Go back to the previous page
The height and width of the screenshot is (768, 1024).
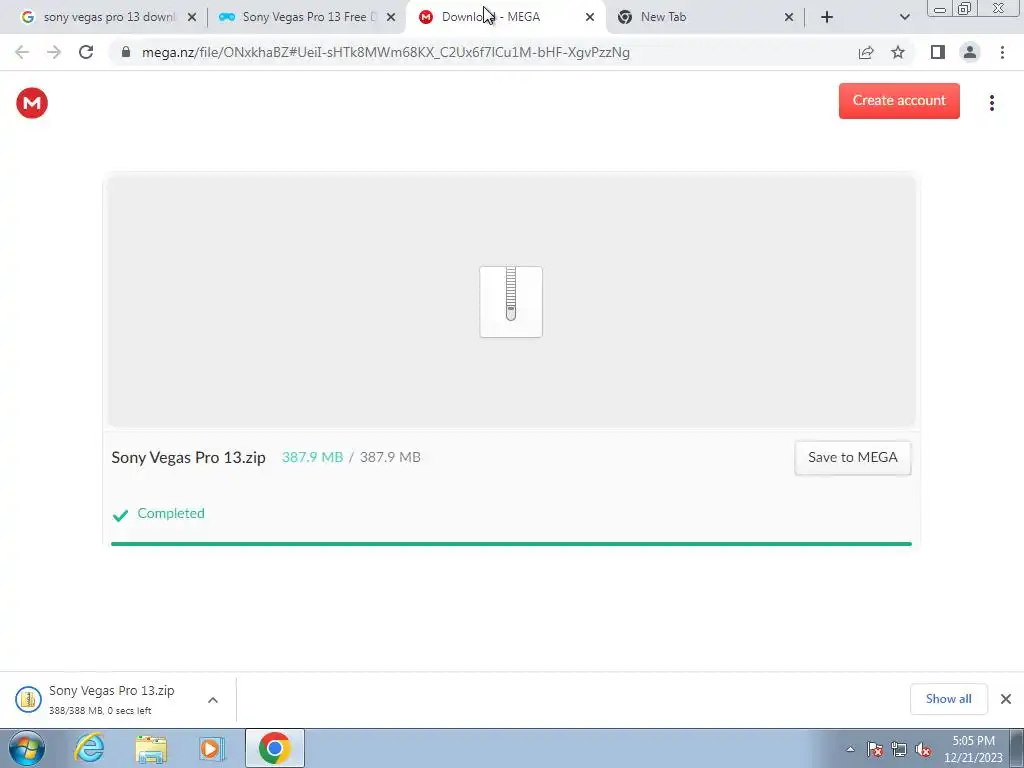pyautogui.click(x=22, y=52)
